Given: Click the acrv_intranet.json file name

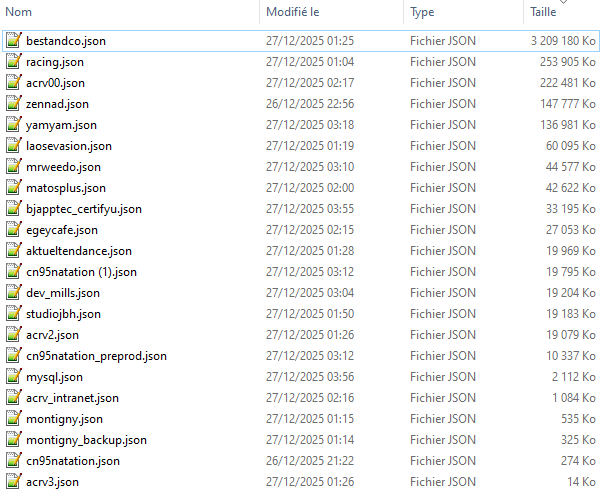Looking at the screenshot, I should tap(73, 398).
